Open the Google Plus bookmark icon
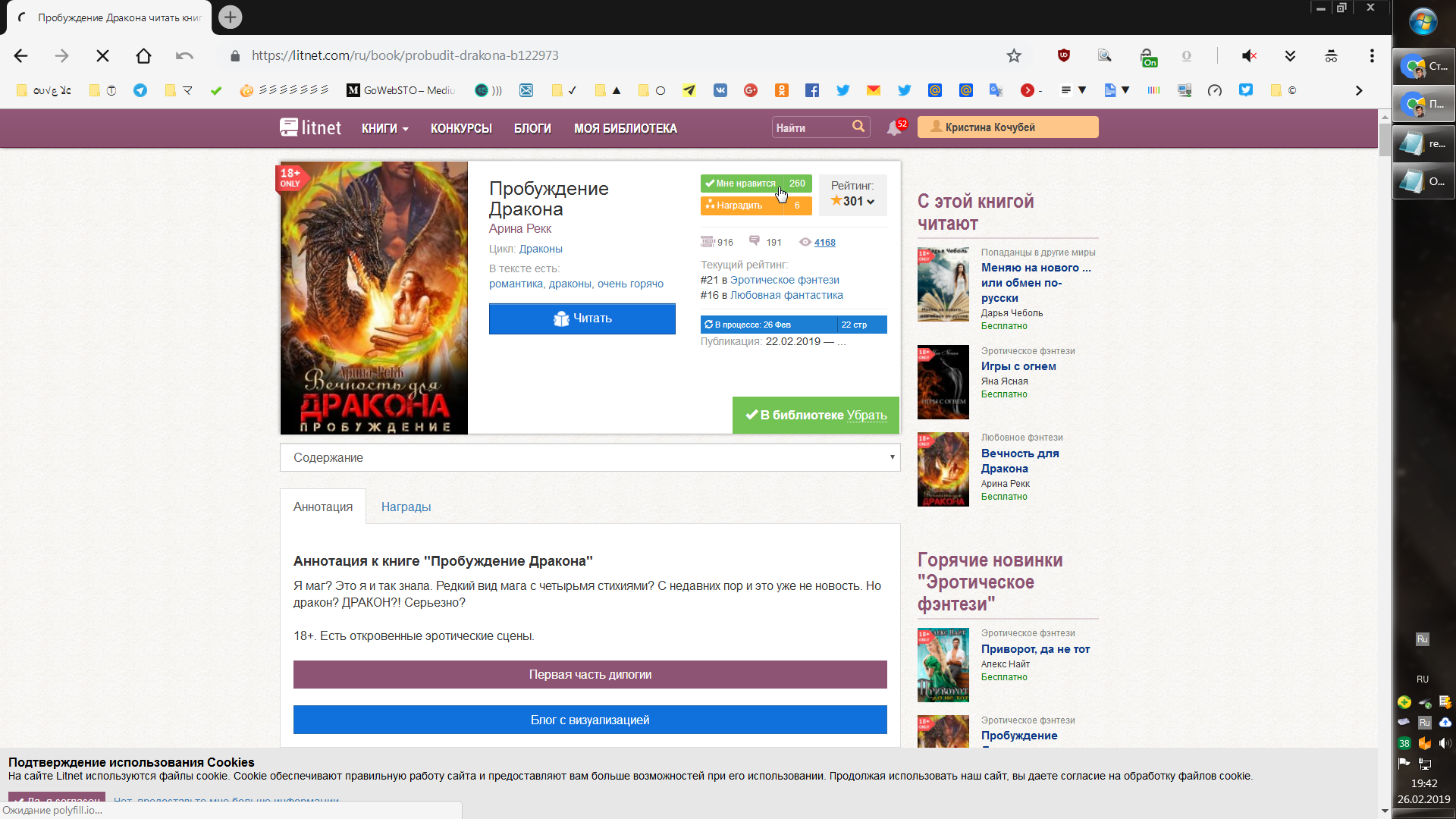 (751, 90)
